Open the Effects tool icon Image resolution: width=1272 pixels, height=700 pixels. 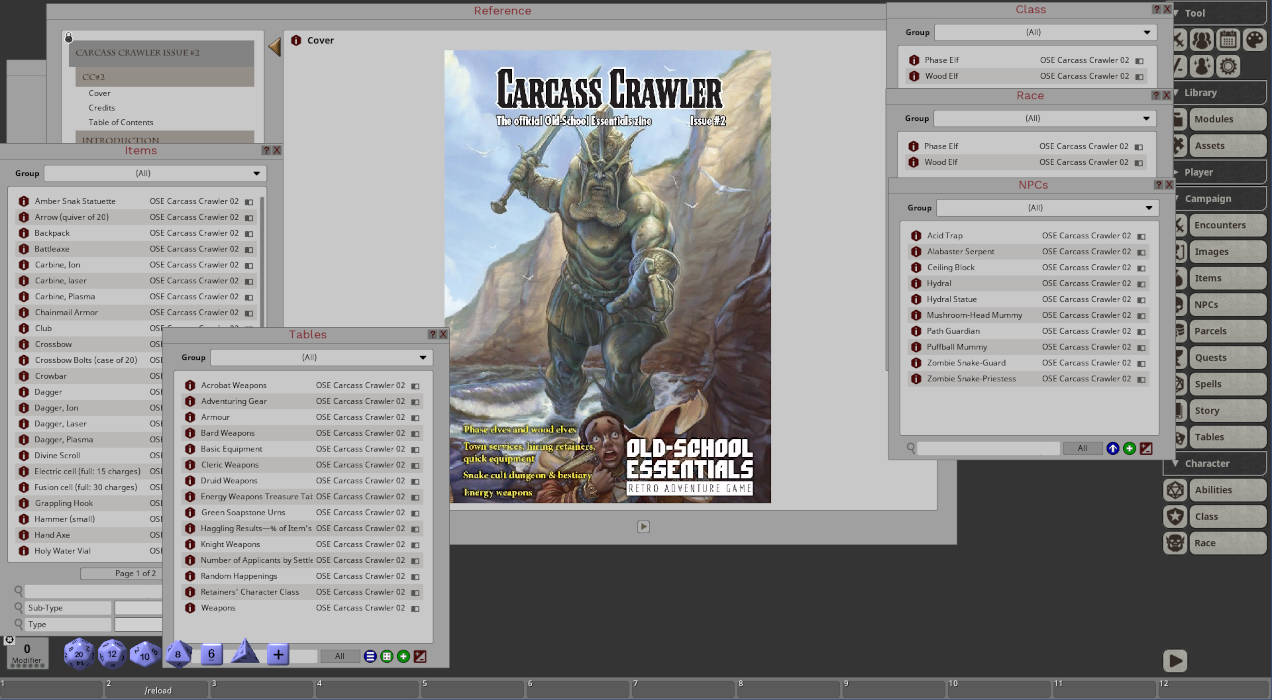(1202, 66)
